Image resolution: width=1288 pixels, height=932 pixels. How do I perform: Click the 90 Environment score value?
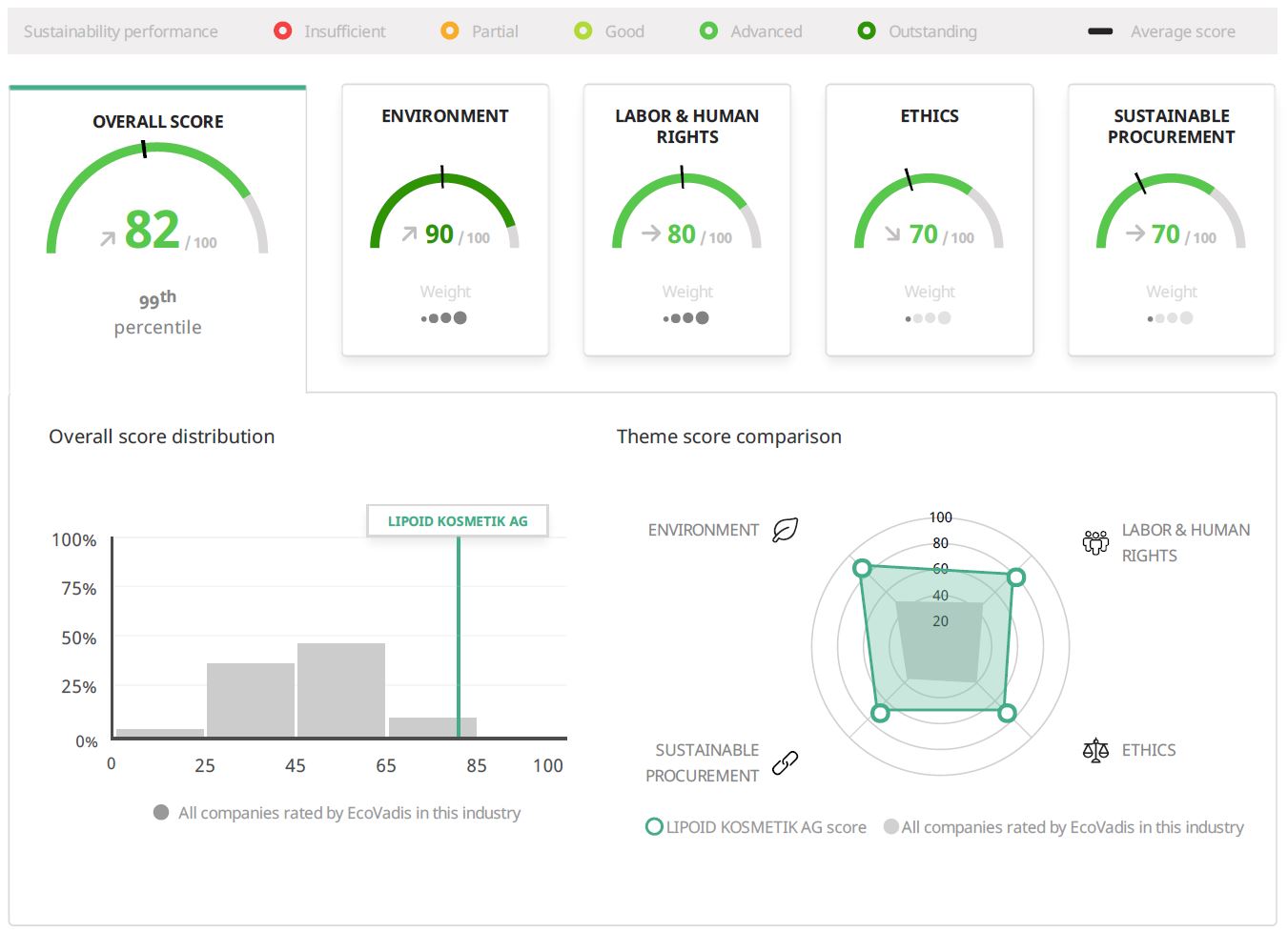[440, 233]
